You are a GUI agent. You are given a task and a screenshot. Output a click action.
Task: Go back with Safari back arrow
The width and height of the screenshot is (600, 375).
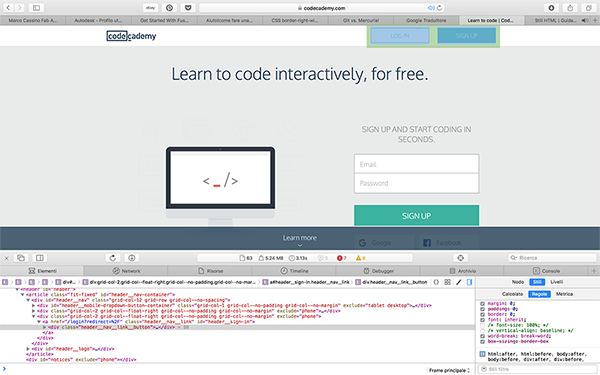(x=8, y=8)
